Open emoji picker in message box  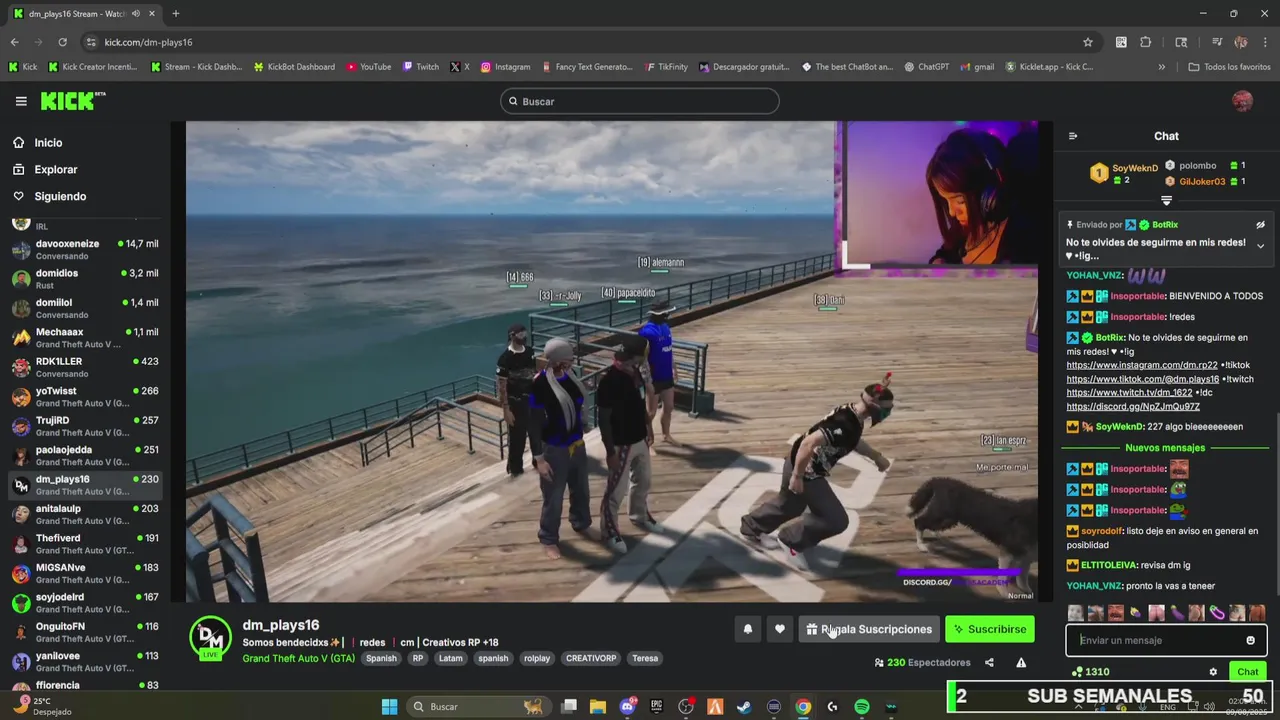coord(1250,640)
